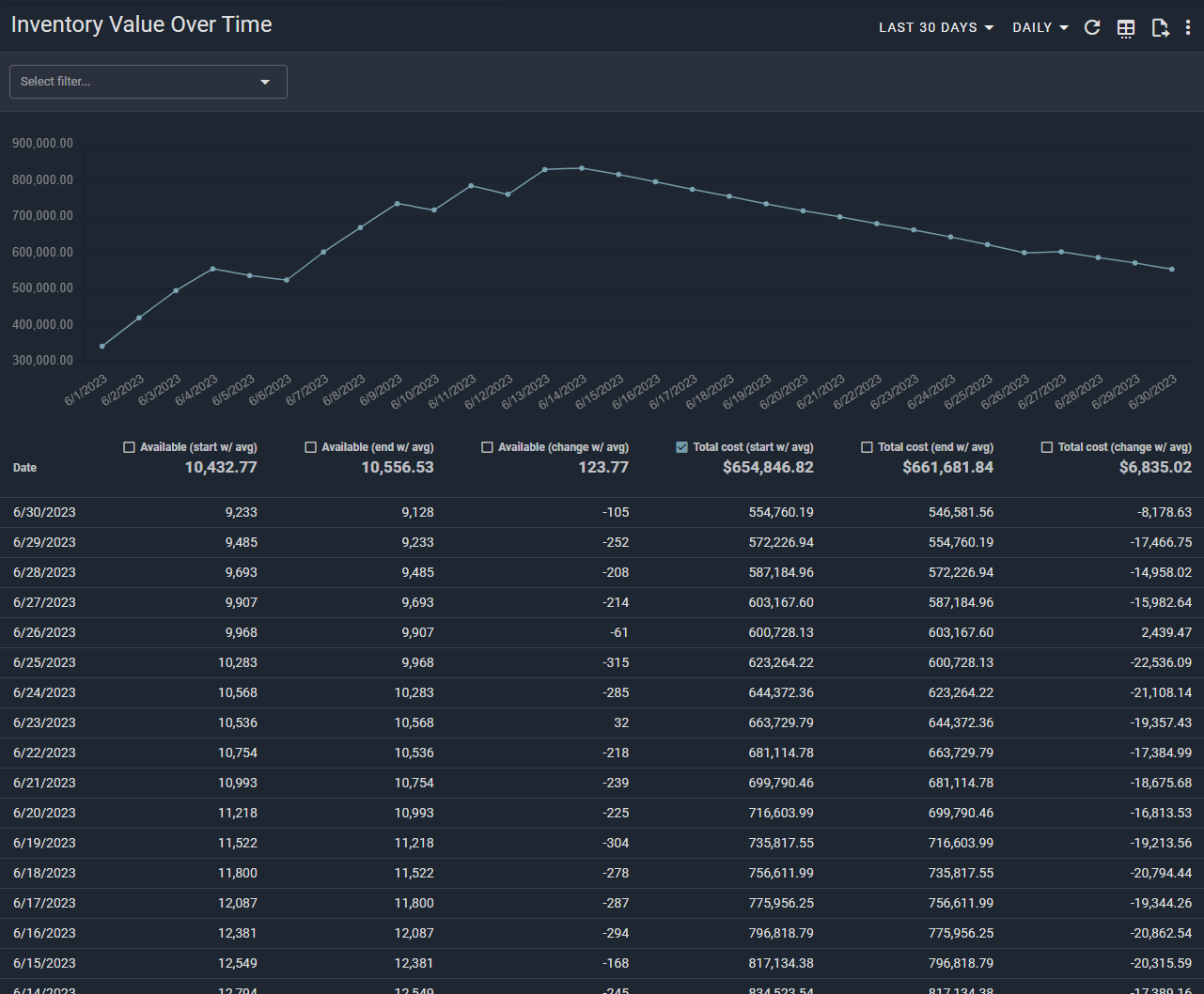
Task: Click the 6/30/2023 chart data point
Action: click(x=1172, y=270)
